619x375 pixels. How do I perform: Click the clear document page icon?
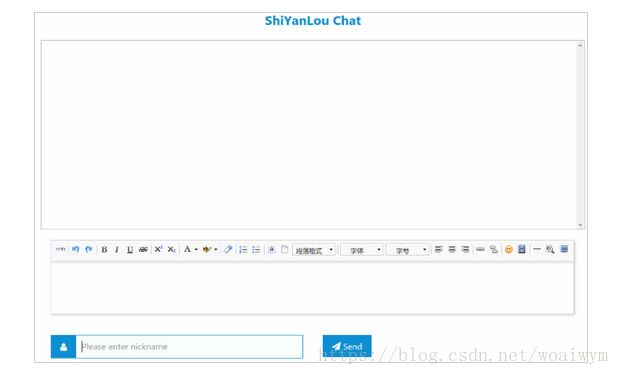pos(284,249)
